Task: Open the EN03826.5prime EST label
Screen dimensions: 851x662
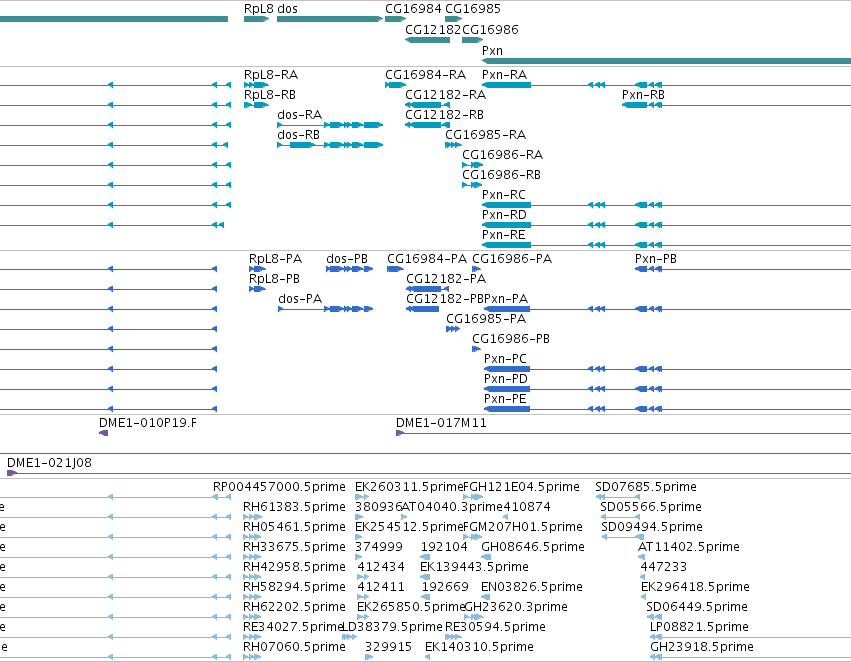Action: pos(532,587)
